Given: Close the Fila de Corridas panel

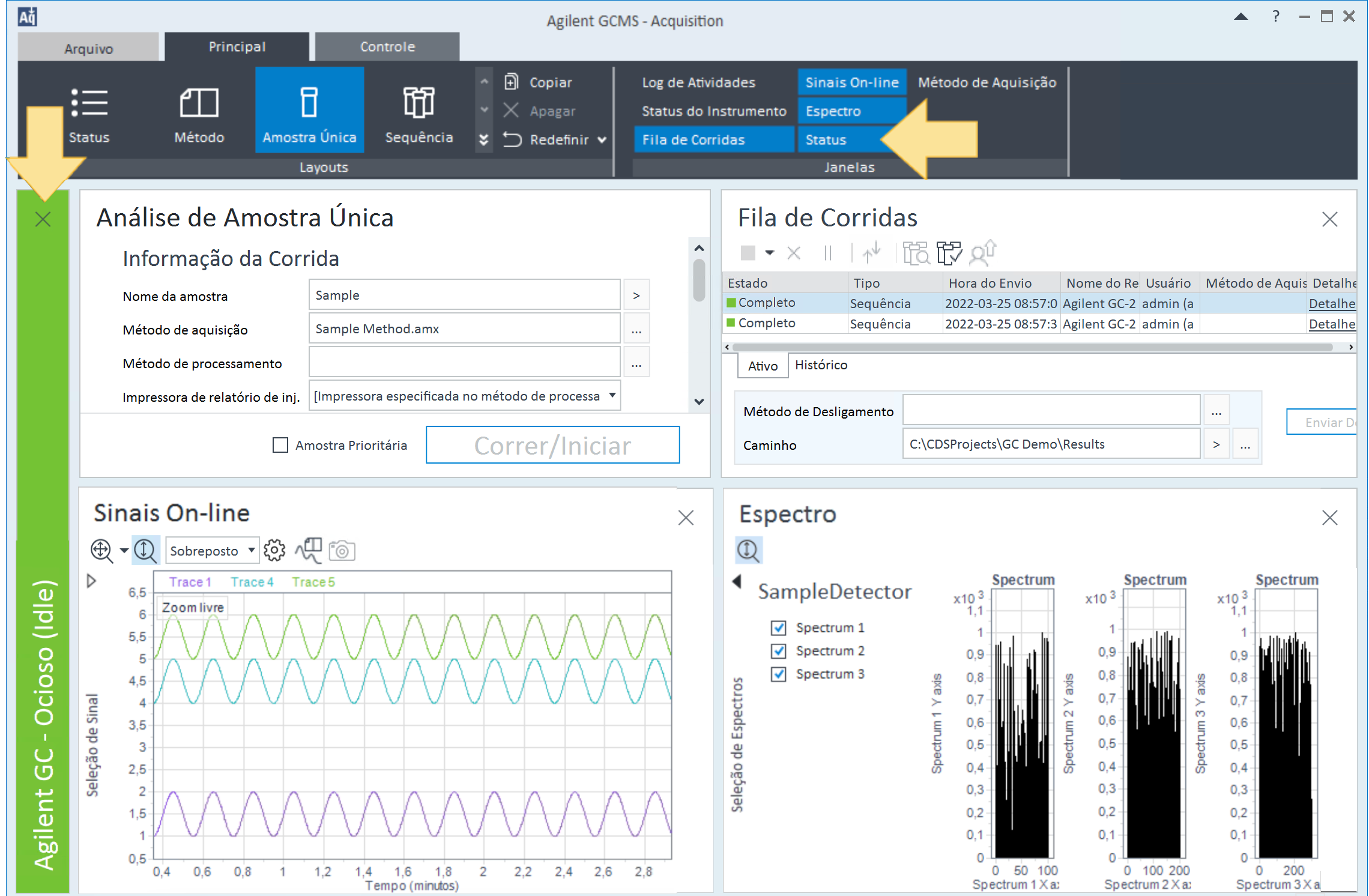Looking at the screenshot, I should coord(1330,219).
